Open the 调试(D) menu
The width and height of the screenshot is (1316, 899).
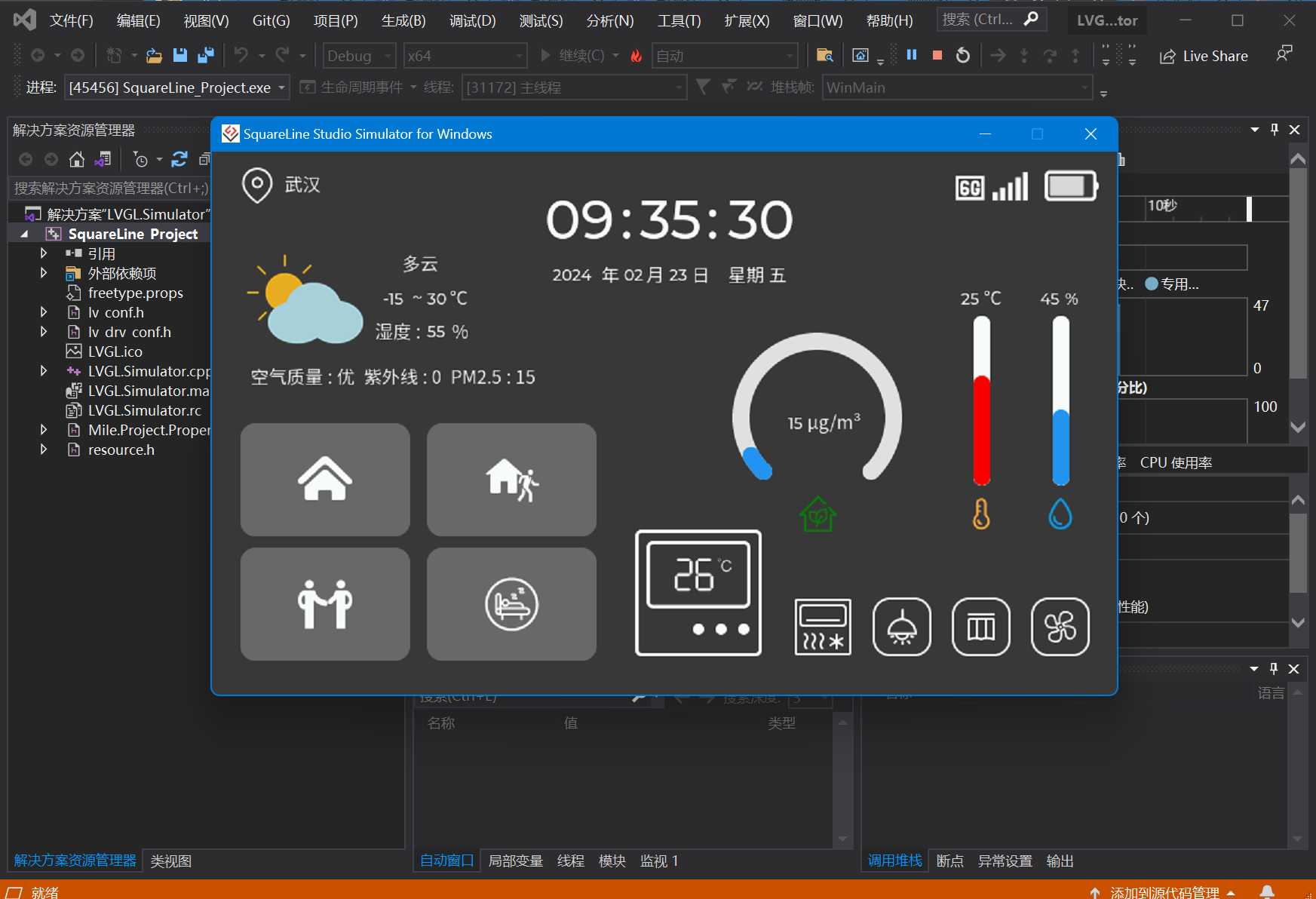pos(472,20)
